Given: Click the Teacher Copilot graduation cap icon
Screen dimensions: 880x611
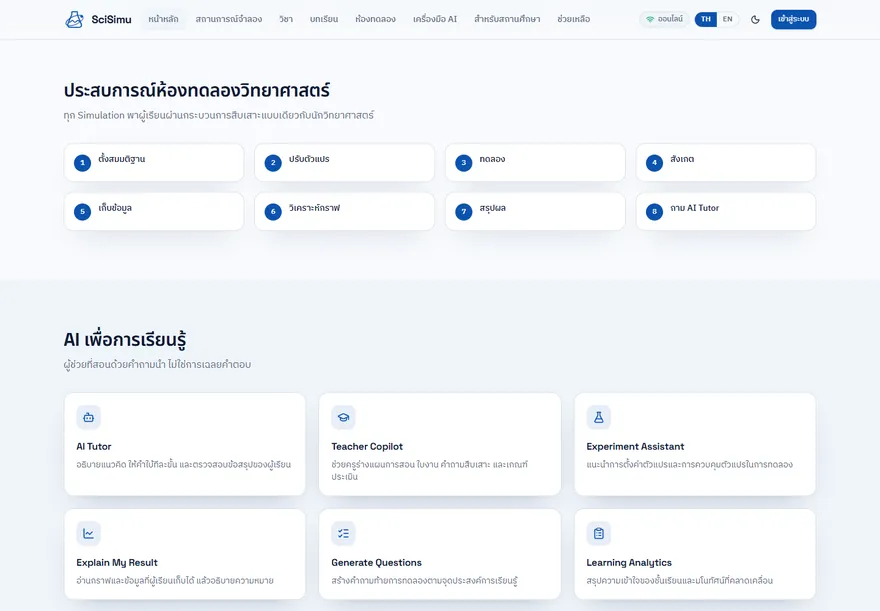Looking at the screenshot, I should point(343,417).
